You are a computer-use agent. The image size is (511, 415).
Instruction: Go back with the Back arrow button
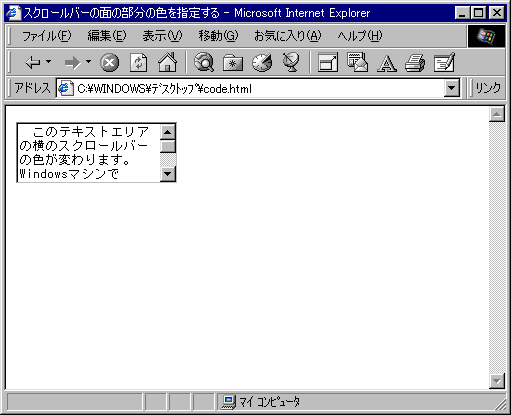(x=33, y=62)
